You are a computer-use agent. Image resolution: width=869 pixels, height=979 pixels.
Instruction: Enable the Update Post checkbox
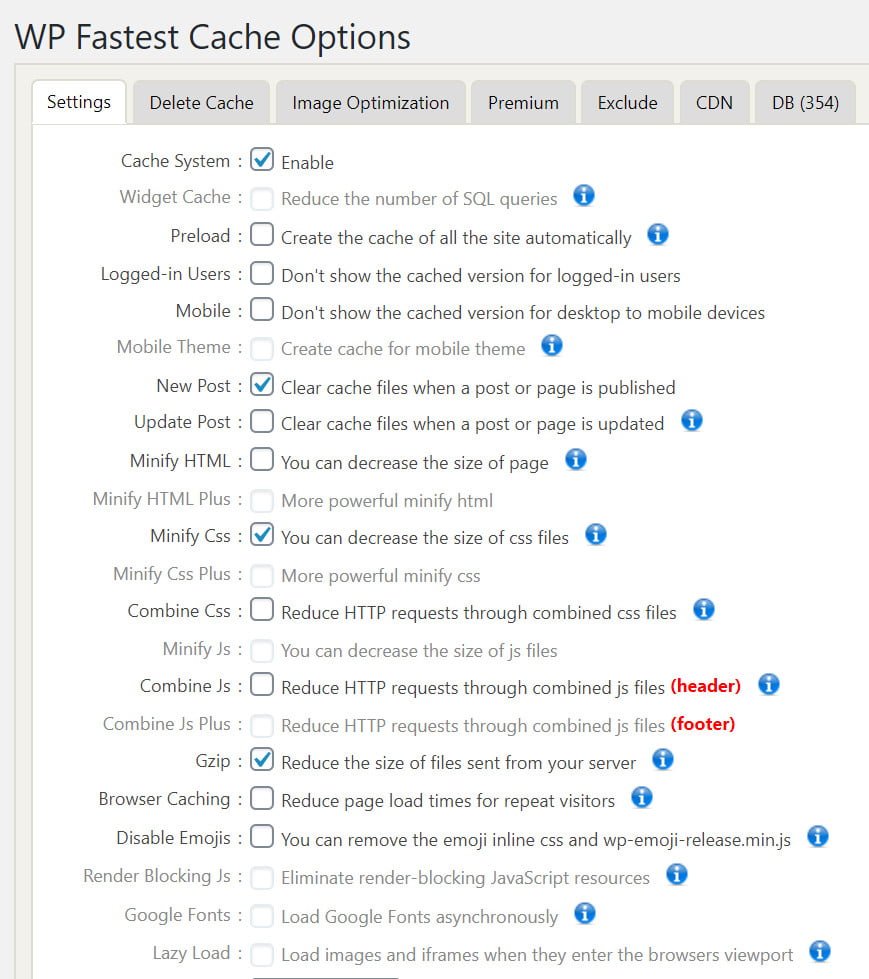tap(262, 421)
